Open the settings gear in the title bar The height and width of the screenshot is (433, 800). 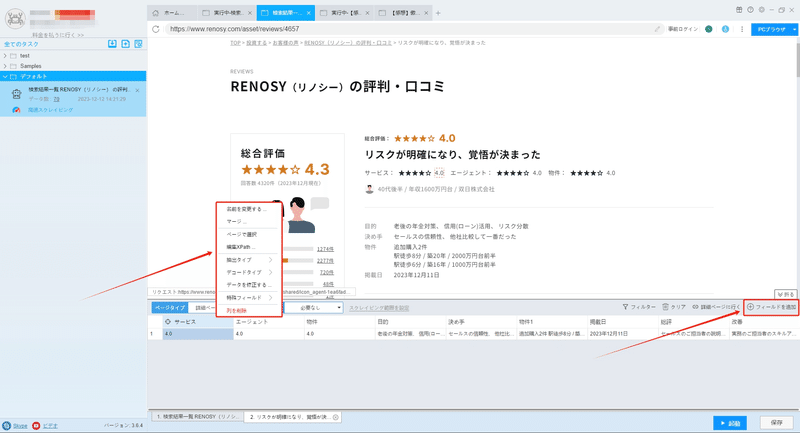(x=761, y=10)
